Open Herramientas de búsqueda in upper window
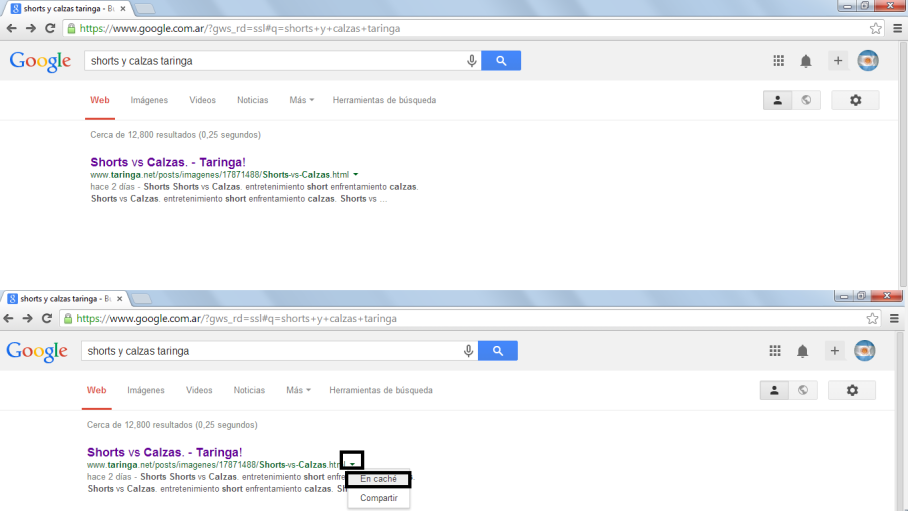908x511 pixels. [x=384, y=100]
